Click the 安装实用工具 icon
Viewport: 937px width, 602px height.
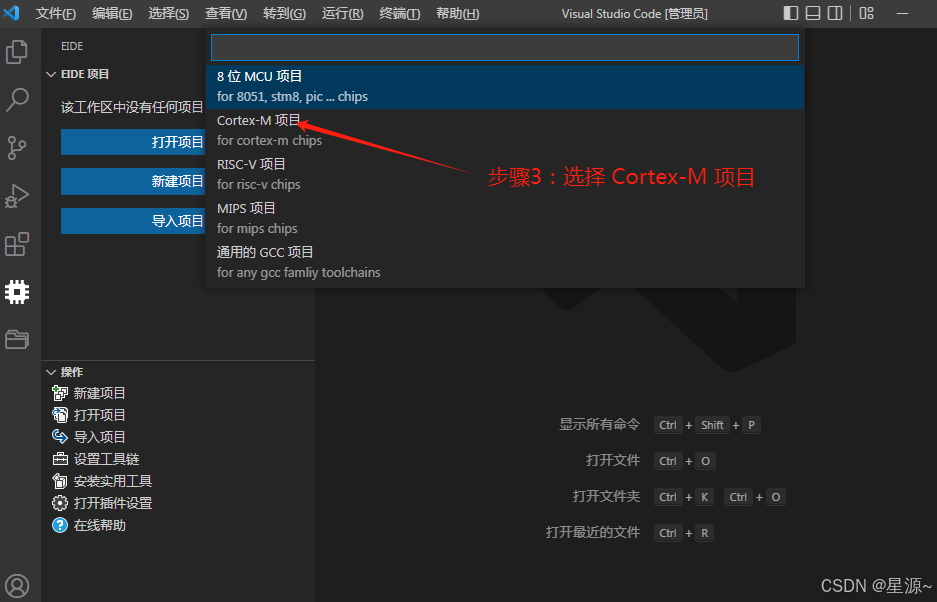pyautogui.click(x=60, y=481)
